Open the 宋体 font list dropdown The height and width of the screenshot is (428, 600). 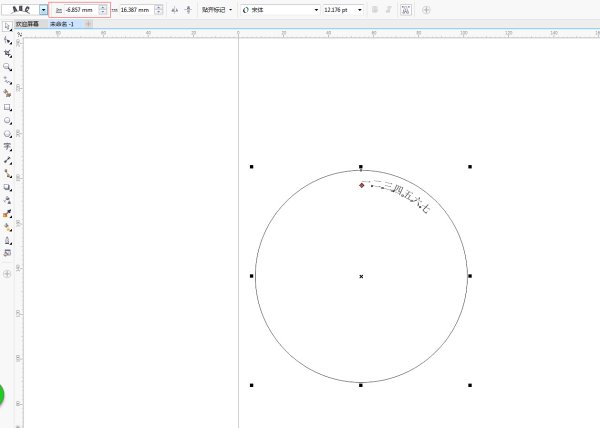(316, 10)
